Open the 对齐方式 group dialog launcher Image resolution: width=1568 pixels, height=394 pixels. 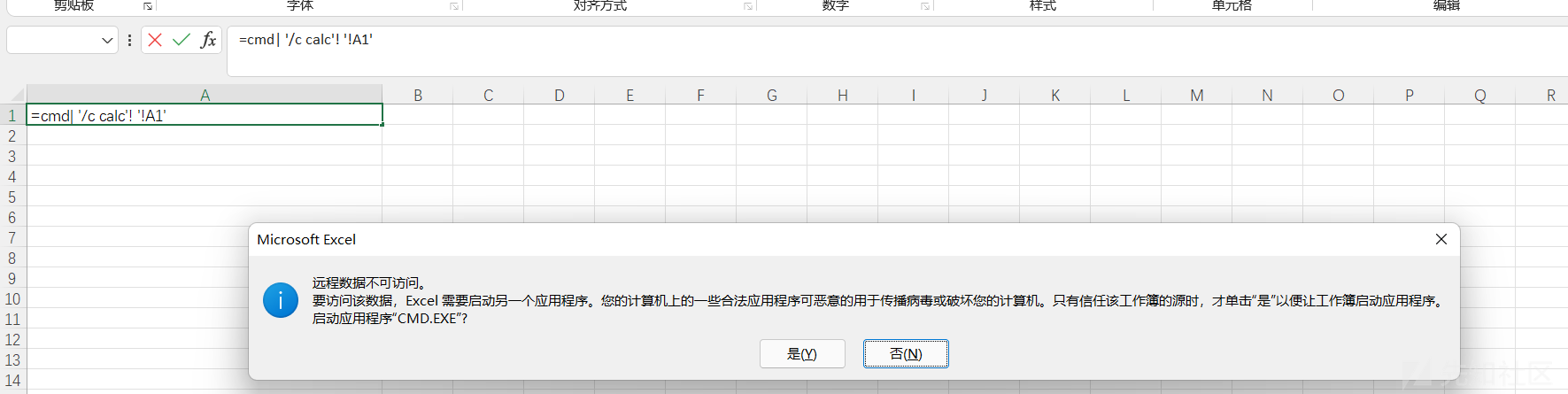point(748,6)
